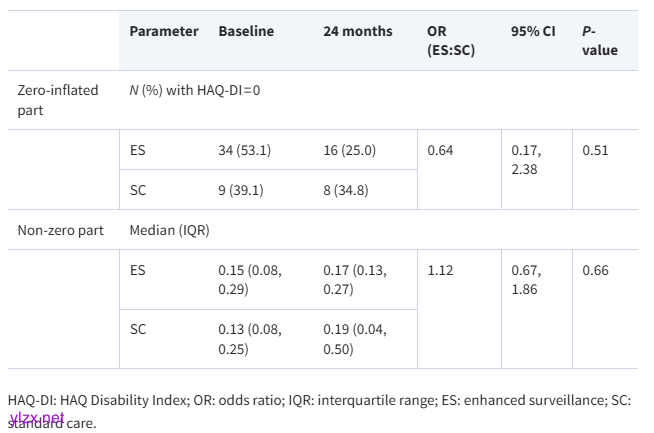The width and height of the screenshot is (654, 433).
Task: Select the "Median (IQR)" cell
Action: pyautogui.click(x=170, y=230)
